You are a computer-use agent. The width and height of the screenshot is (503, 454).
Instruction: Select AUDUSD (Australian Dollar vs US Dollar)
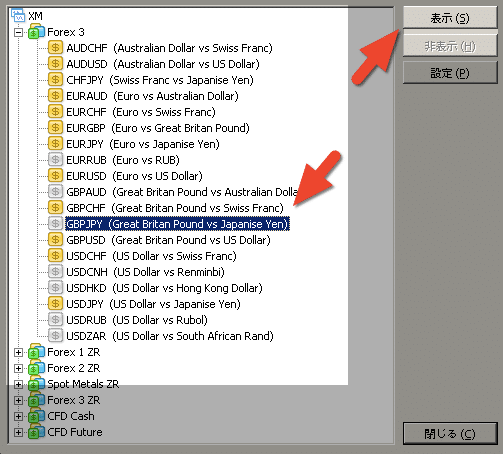(x=163, y=64)
